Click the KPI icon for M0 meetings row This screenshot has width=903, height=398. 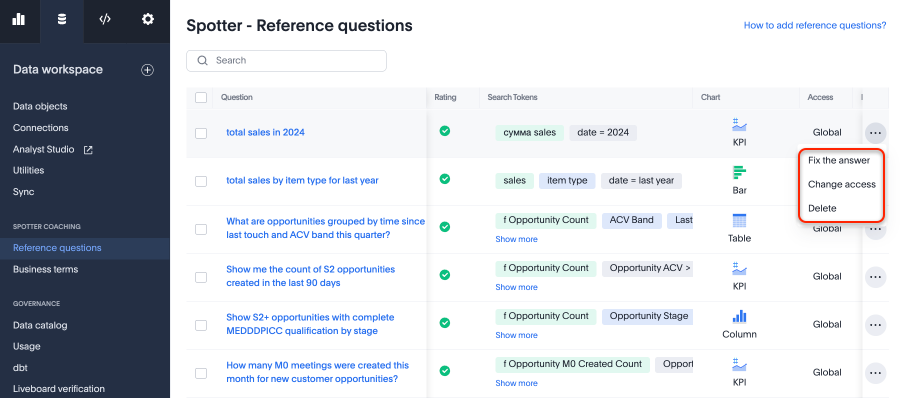pyautogui.click(x=739, y=365)
